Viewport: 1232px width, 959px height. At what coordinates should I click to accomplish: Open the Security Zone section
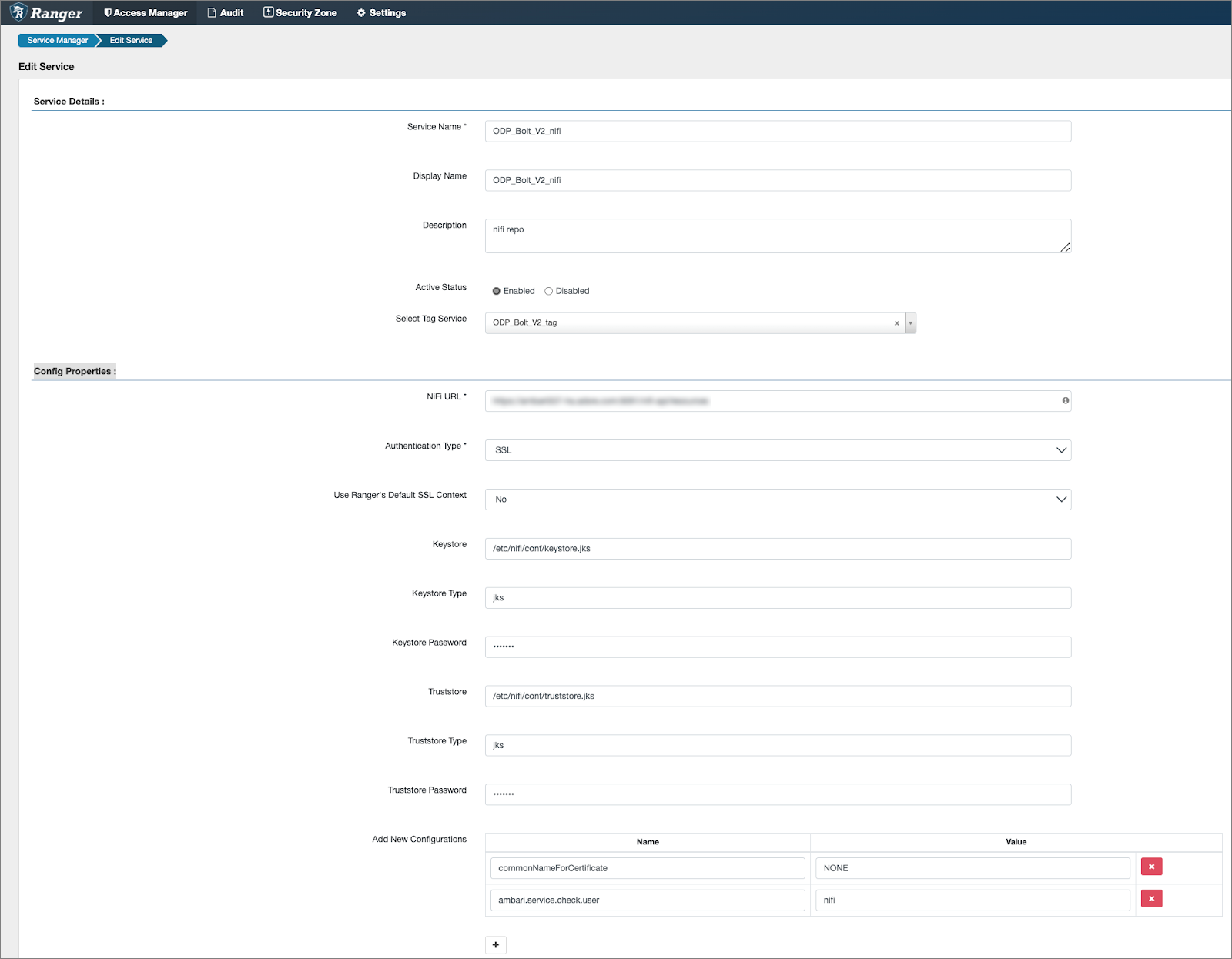[300, 13]
